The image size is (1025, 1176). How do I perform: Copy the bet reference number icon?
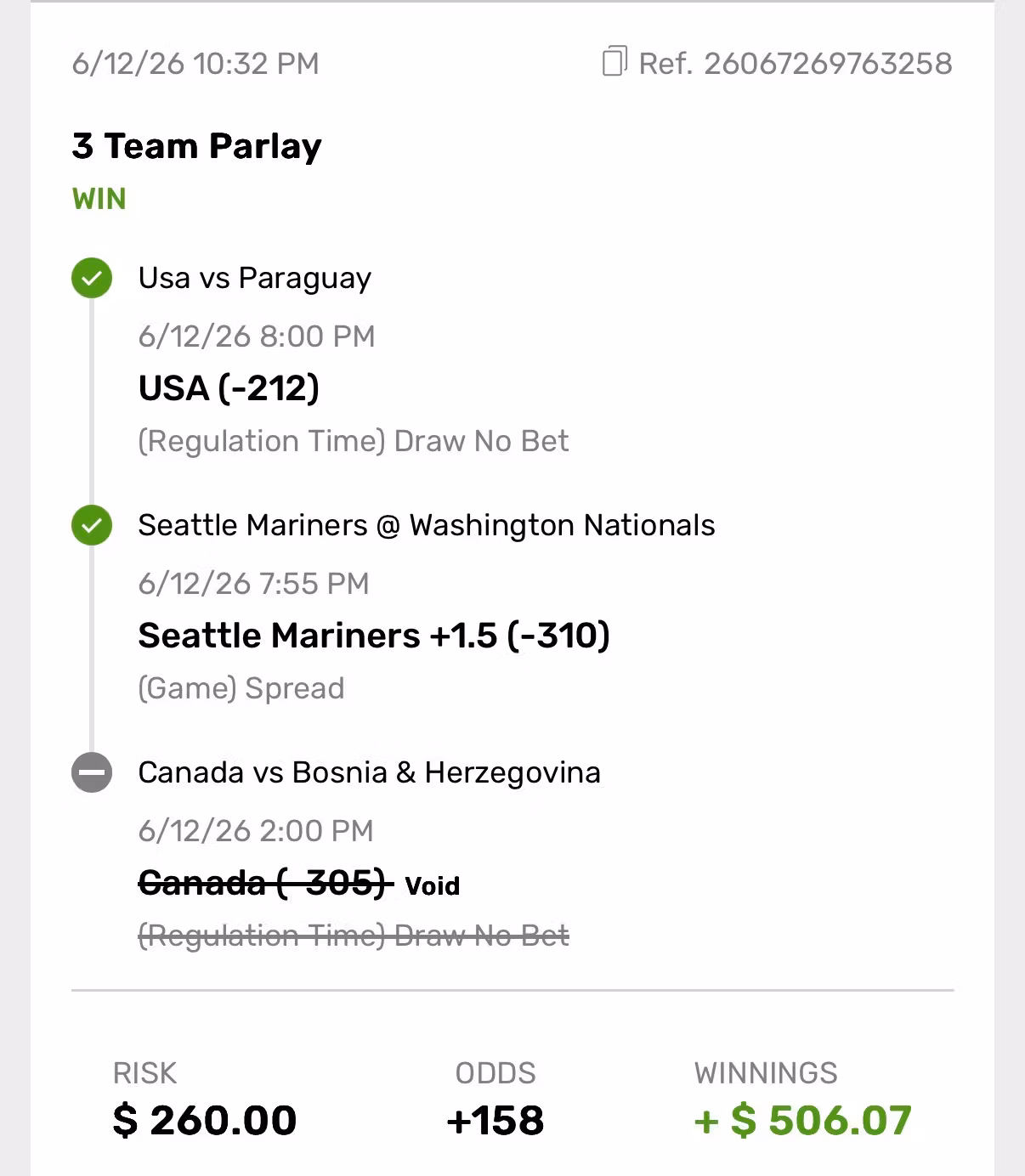point(614,62)
